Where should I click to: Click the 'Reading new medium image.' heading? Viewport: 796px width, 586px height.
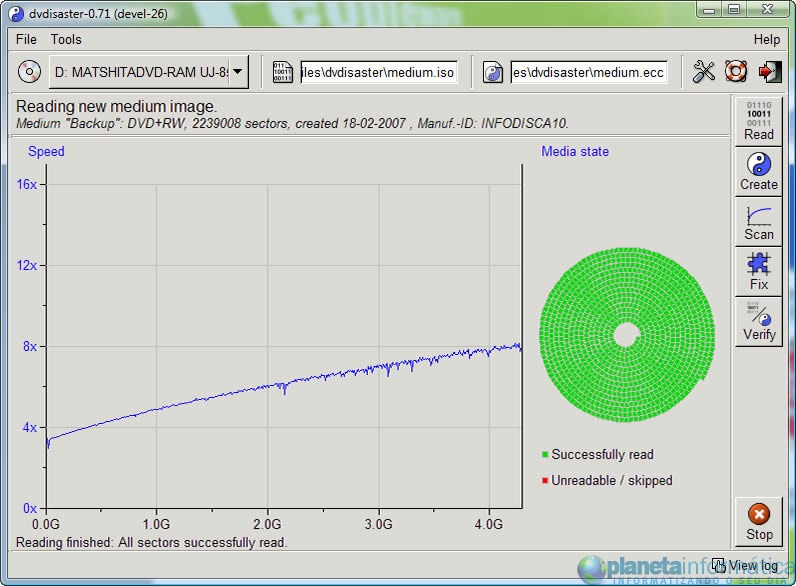point(116,106)
